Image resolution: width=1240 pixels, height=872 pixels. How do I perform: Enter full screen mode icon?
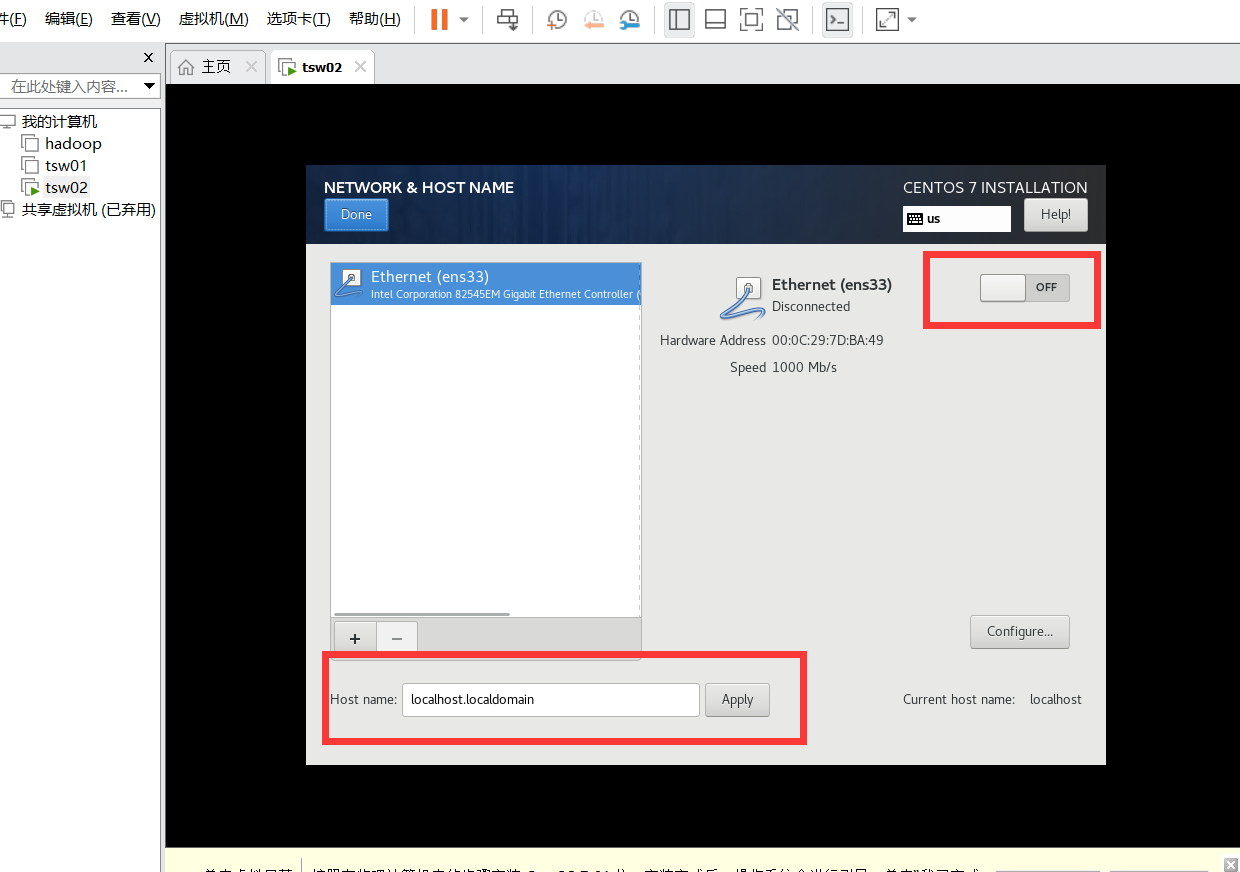click(751, 20)
